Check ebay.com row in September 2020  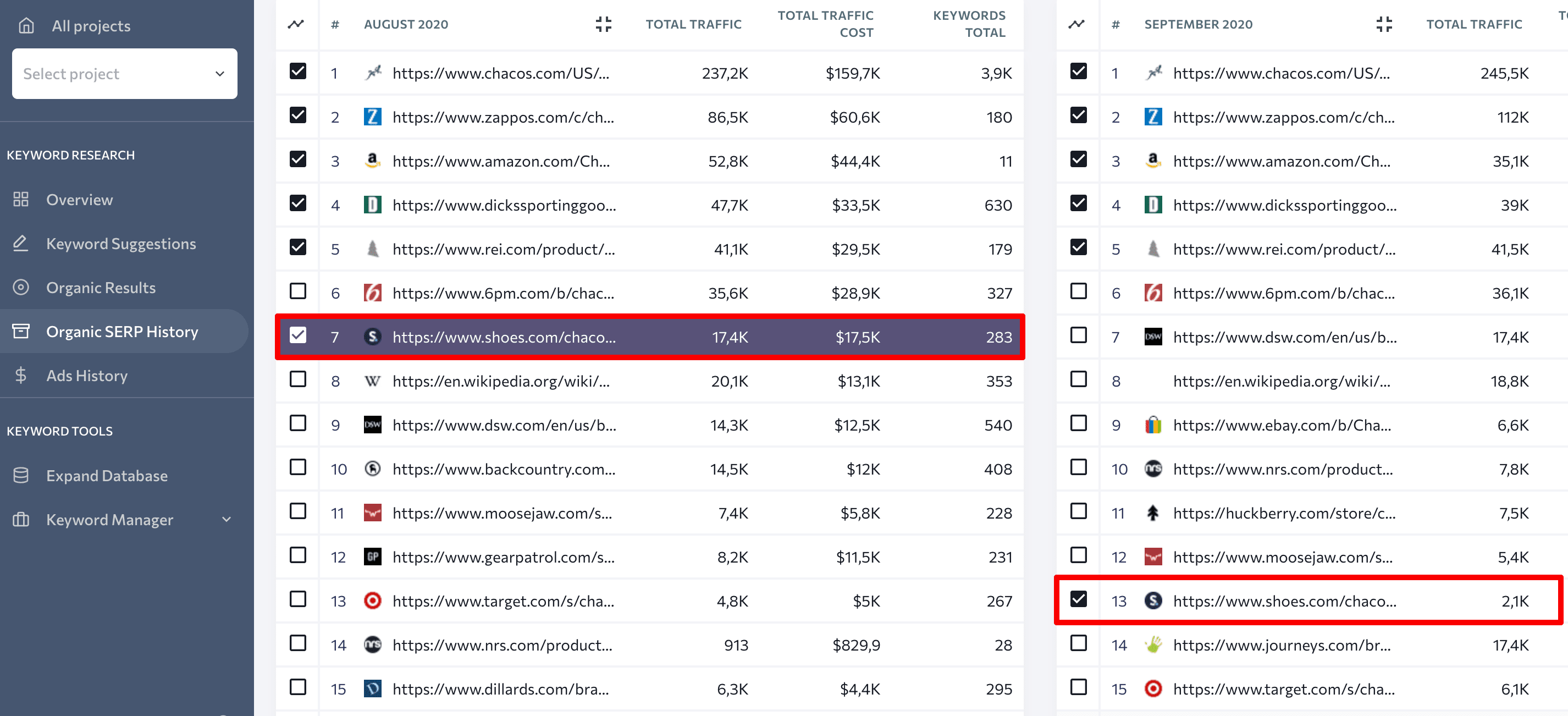1078,423
